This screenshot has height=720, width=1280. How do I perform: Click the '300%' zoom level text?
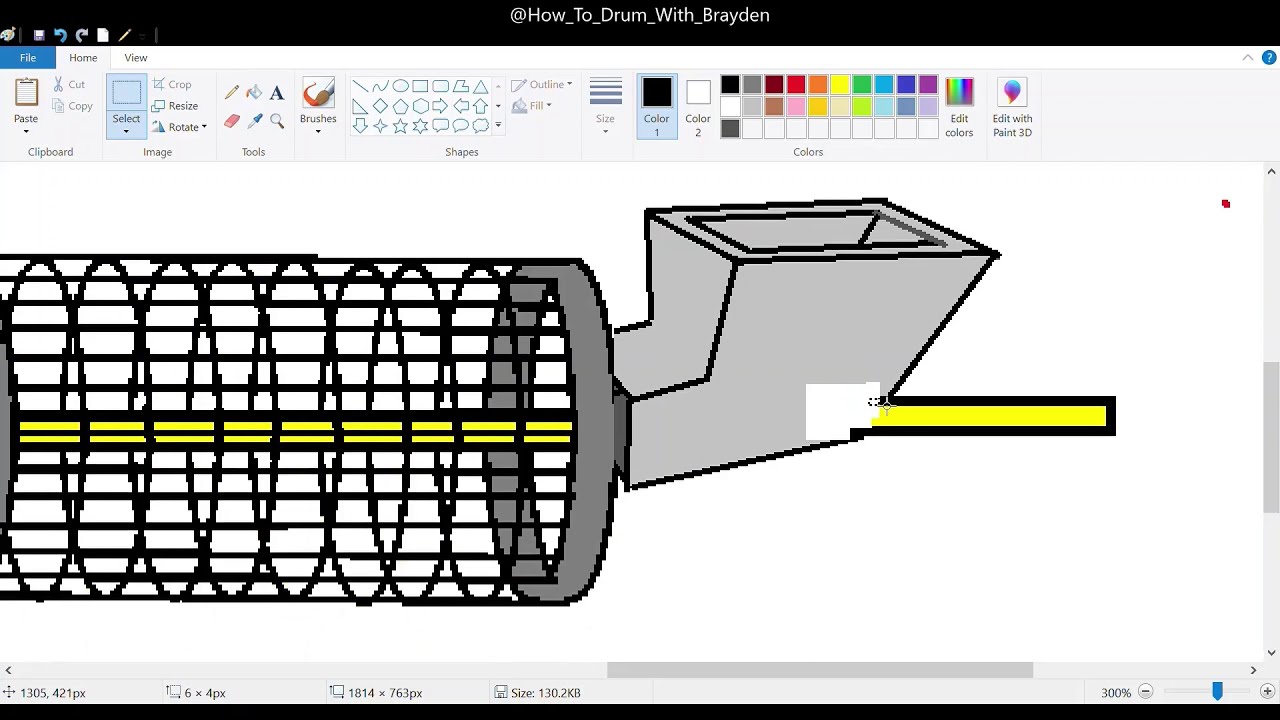[1116, 692]
